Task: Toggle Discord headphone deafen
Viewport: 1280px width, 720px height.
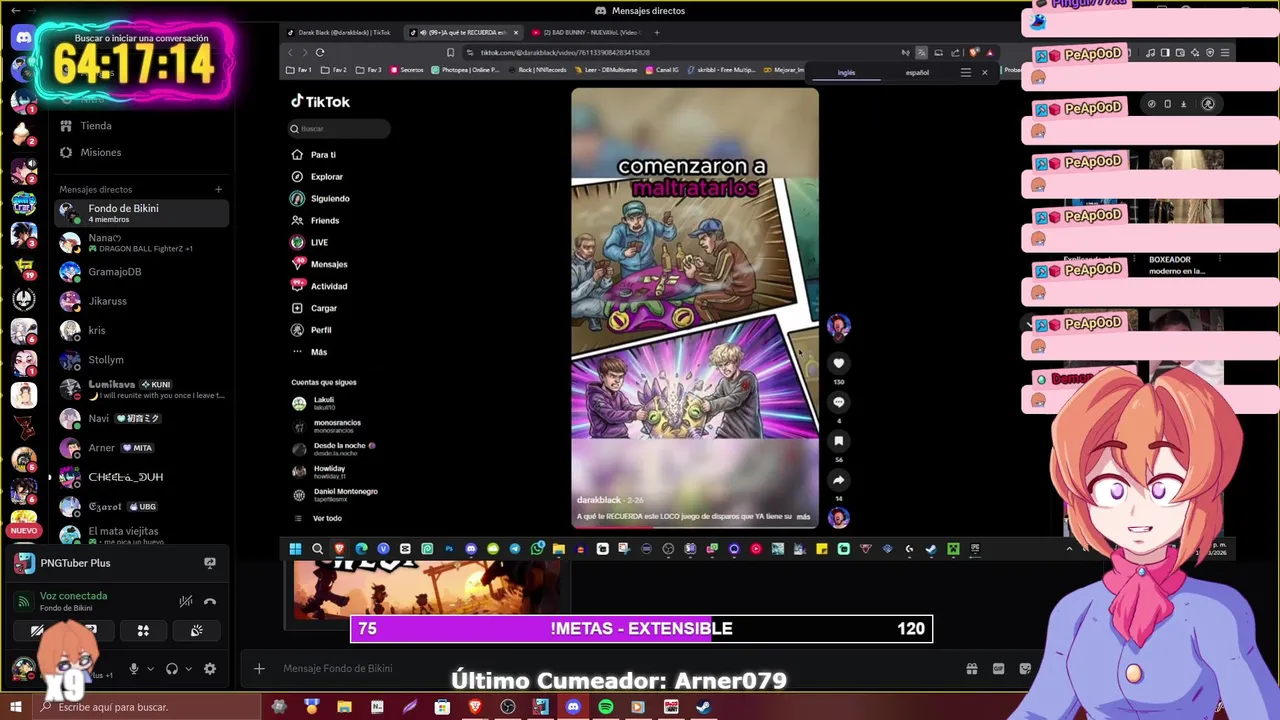Action: 172,669
